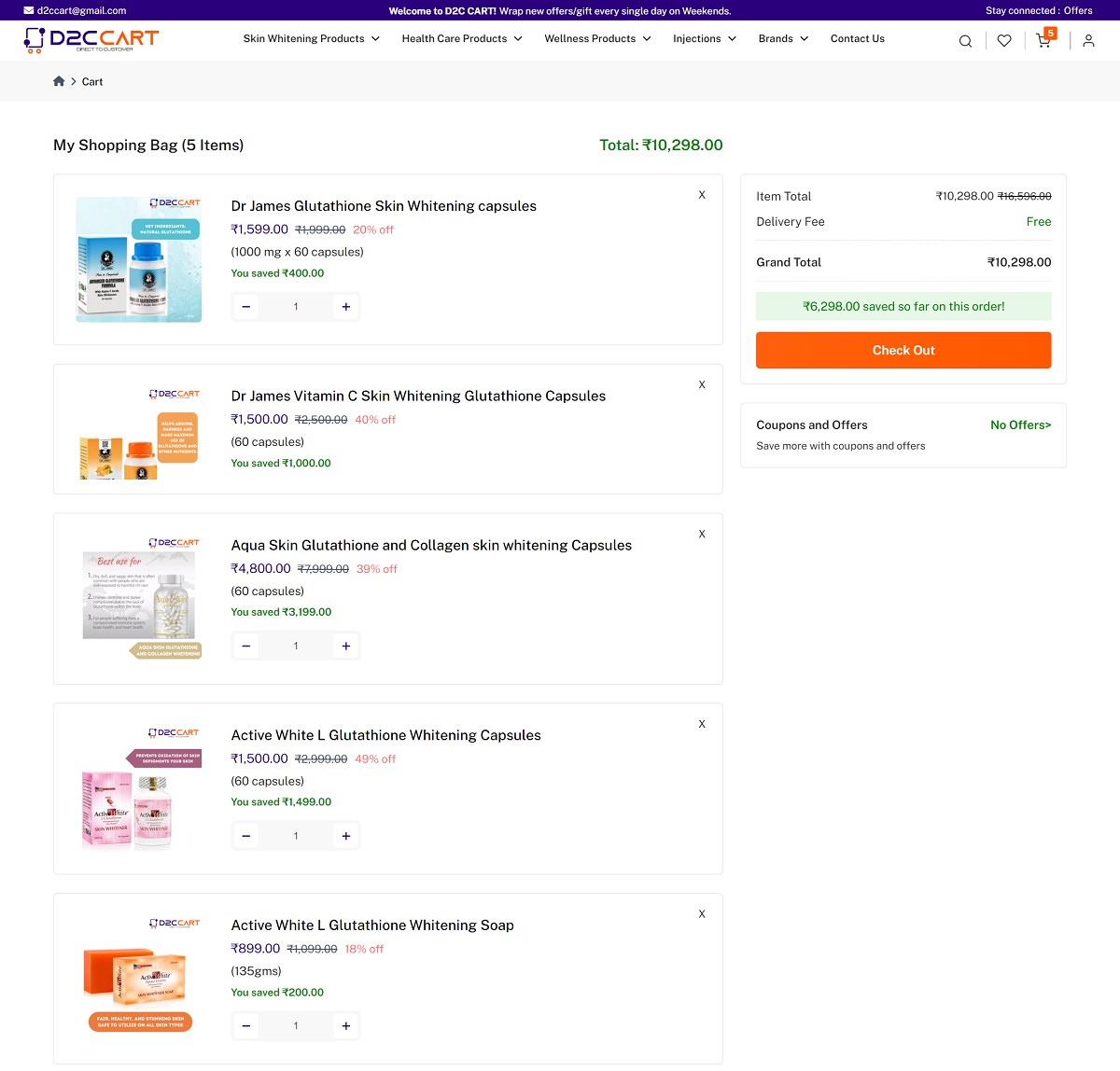Open the shopping cart icon showing 5 items
This screenshot has width=1120, height=1071.
pos(1043,42)
